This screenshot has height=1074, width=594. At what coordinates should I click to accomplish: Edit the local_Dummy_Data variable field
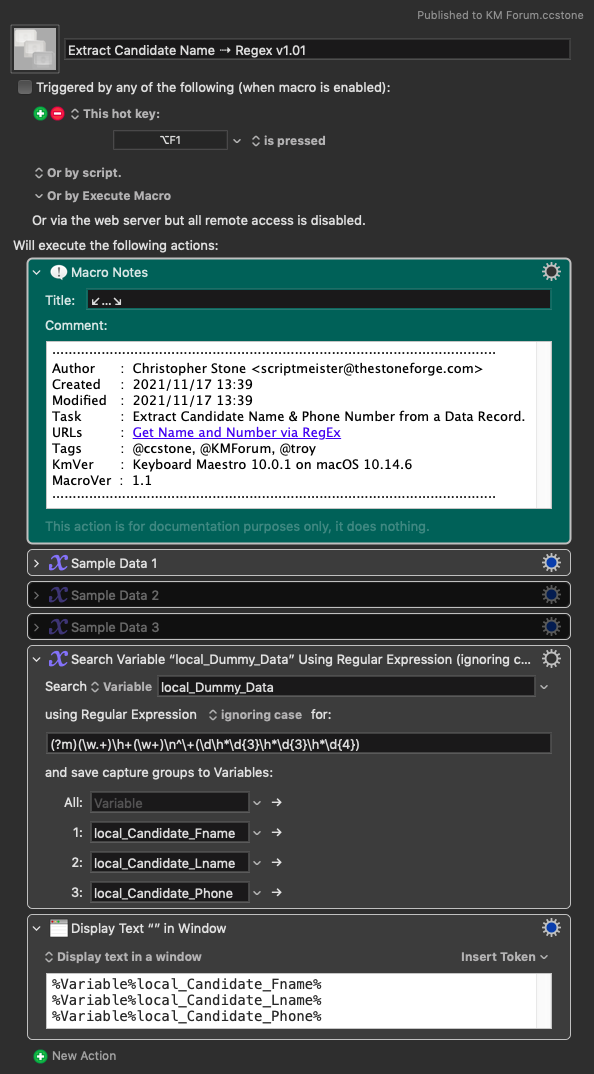pos(346,687)
